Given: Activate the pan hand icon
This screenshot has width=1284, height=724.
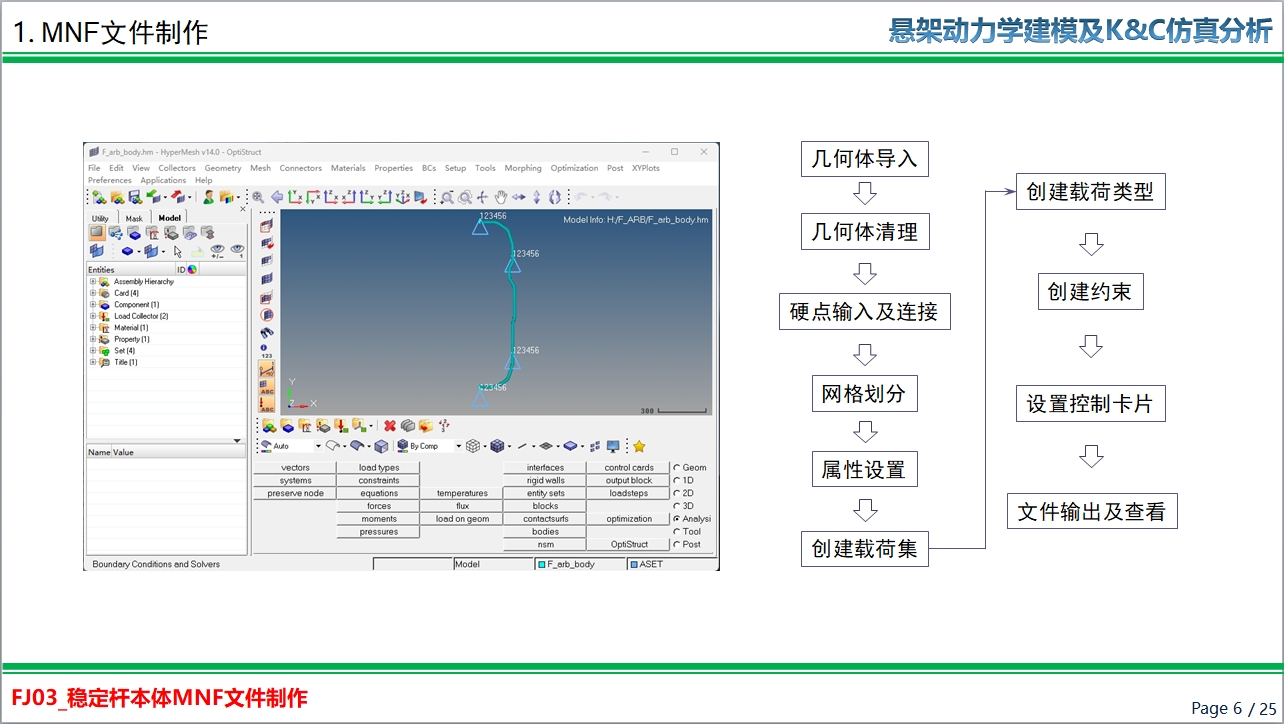Looking at the screenshot, I should [501, 197].
